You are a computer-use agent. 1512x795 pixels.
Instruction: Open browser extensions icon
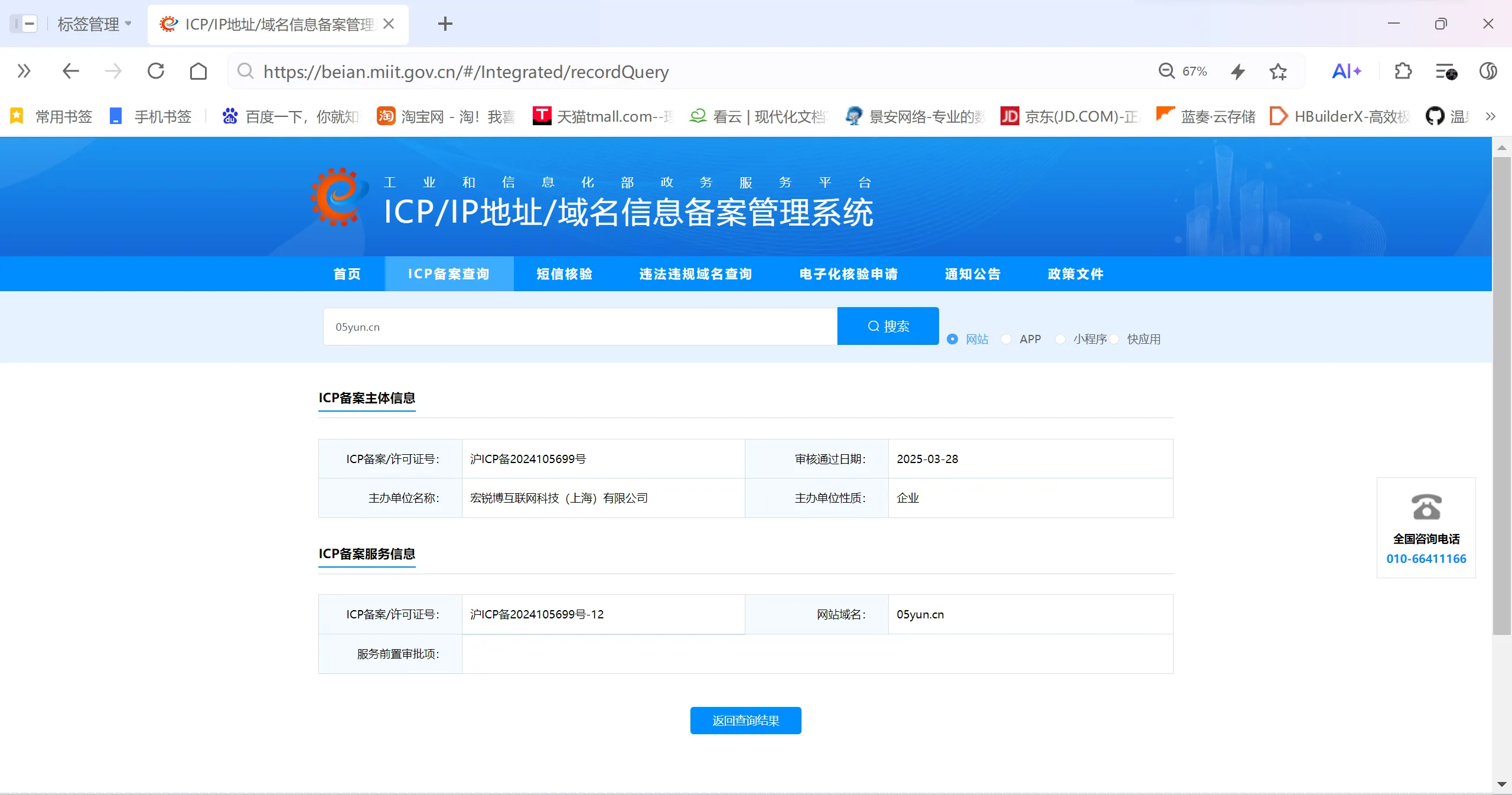click(1403, 71)
